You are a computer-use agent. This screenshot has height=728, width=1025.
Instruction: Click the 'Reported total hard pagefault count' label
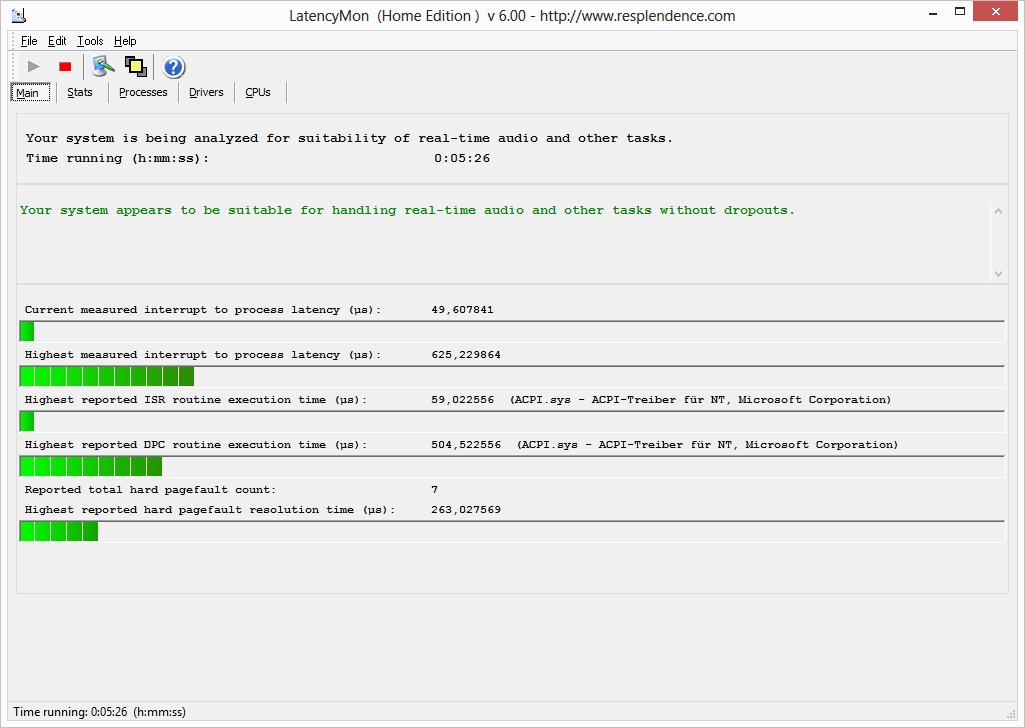tap(150, 489)
